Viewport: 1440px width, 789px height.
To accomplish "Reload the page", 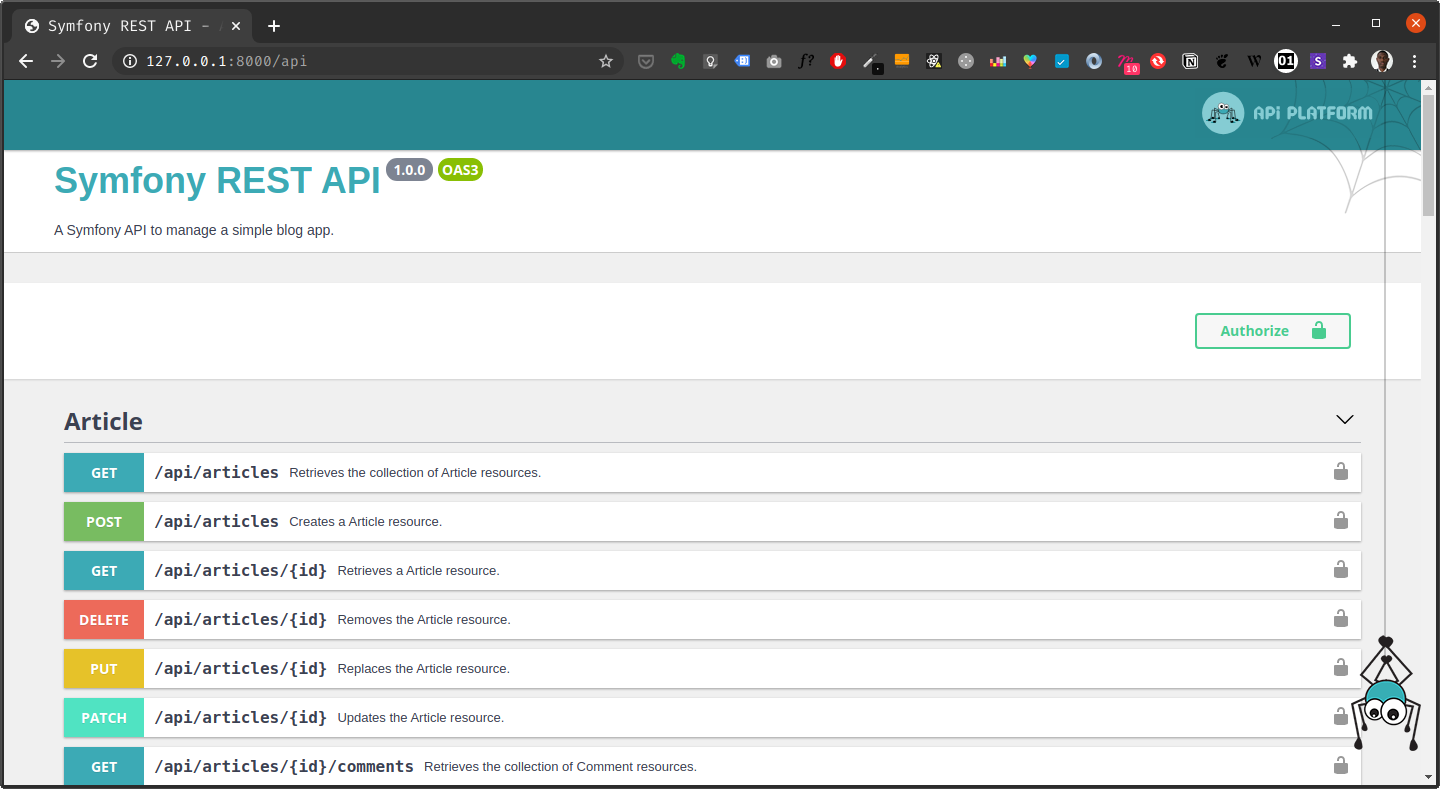I will [90, 61].
